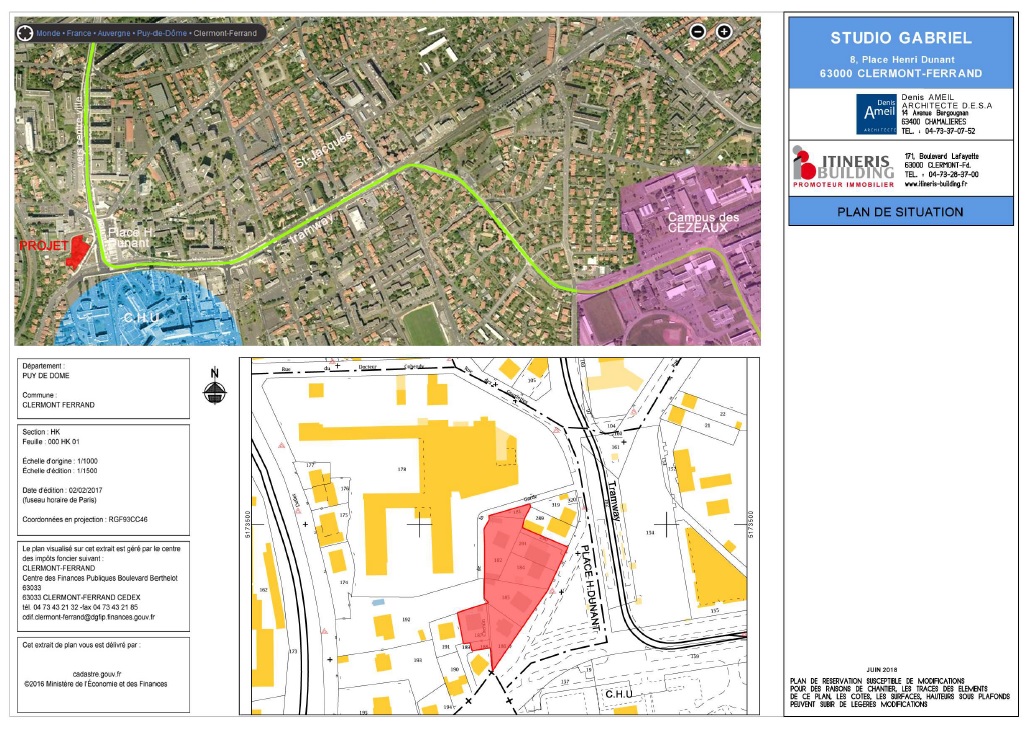The image size is (1033, 729).
Task: Click the Denis Ameil architecte logo
Action: click(x=876, y=114)
